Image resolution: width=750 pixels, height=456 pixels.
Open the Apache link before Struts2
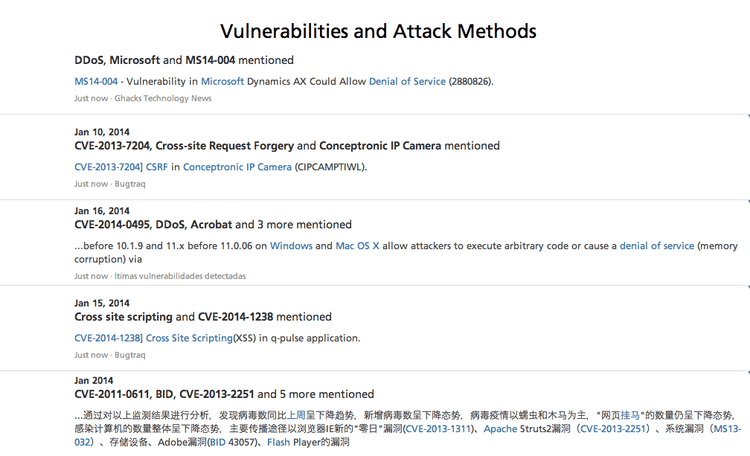pos(500,429)
